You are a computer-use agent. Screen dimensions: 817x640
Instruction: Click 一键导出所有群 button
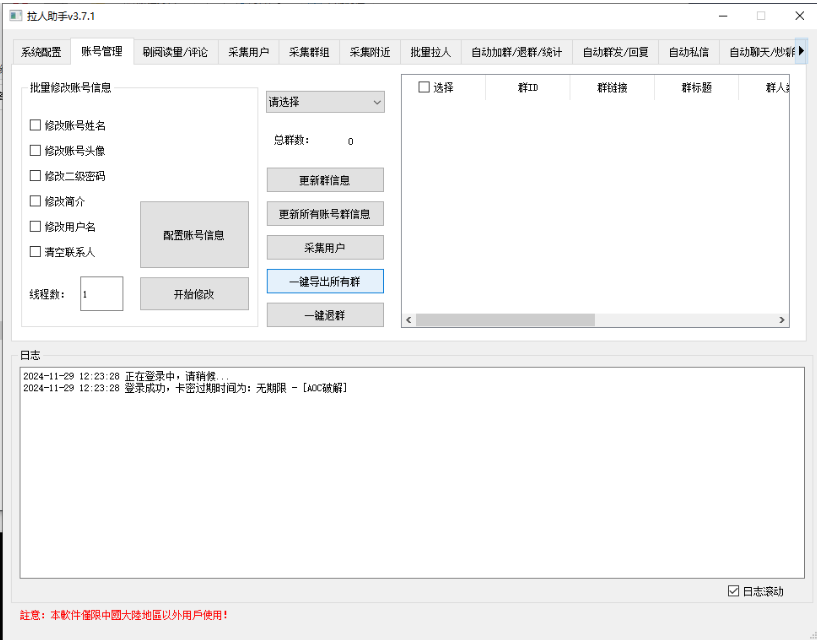[325, 282]
